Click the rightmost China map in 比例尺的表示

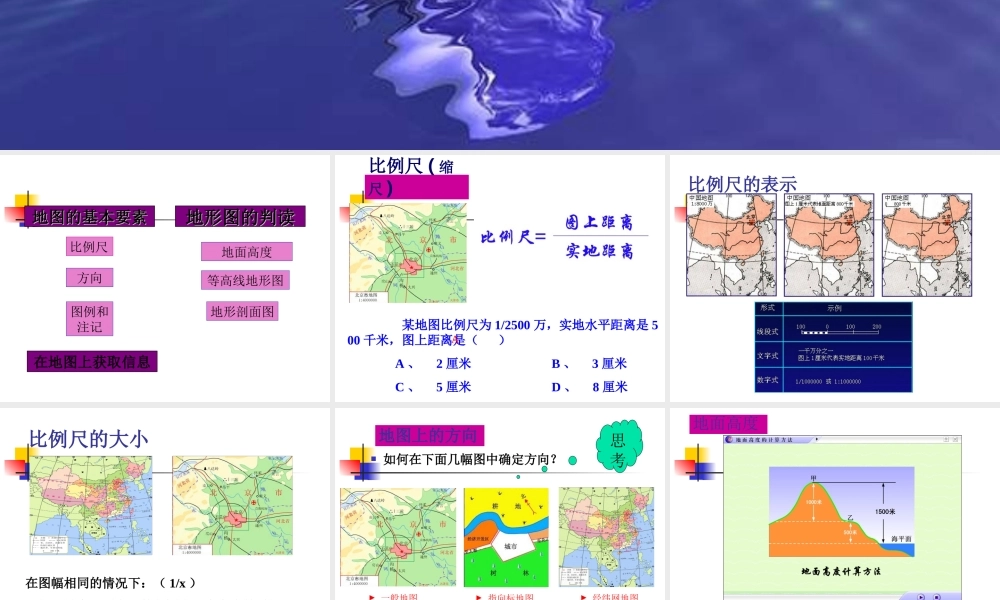pyautogui.click(x=927, y=245)
